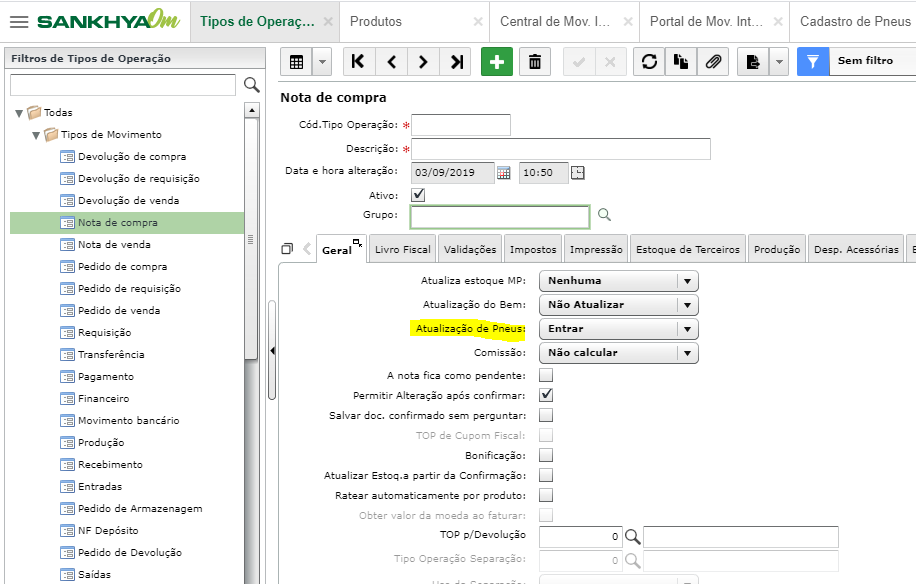Click the save checkmark button

tap(578, 61)
